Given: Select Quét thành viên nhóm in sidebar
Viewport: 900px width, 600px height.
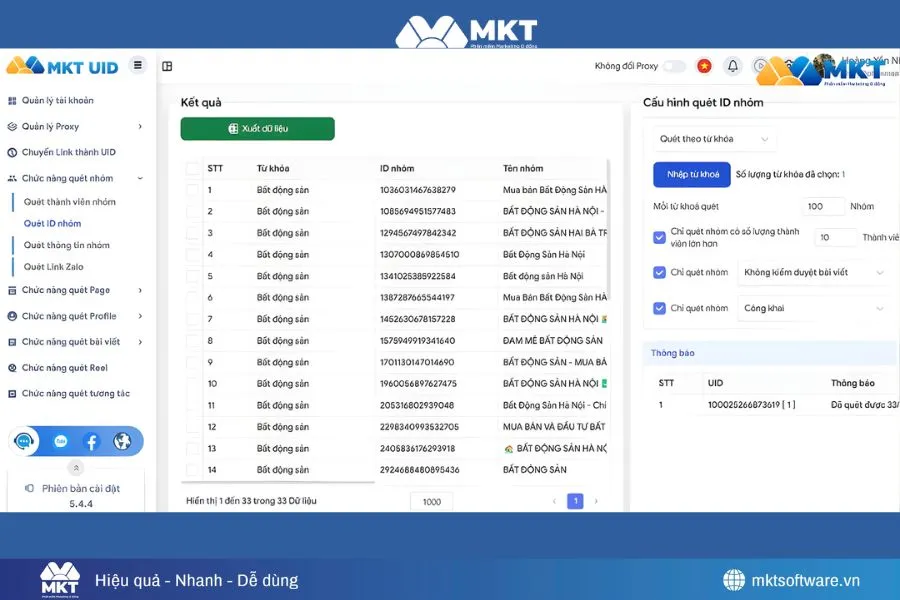Looking at the screenshot, I should [69, 201].
